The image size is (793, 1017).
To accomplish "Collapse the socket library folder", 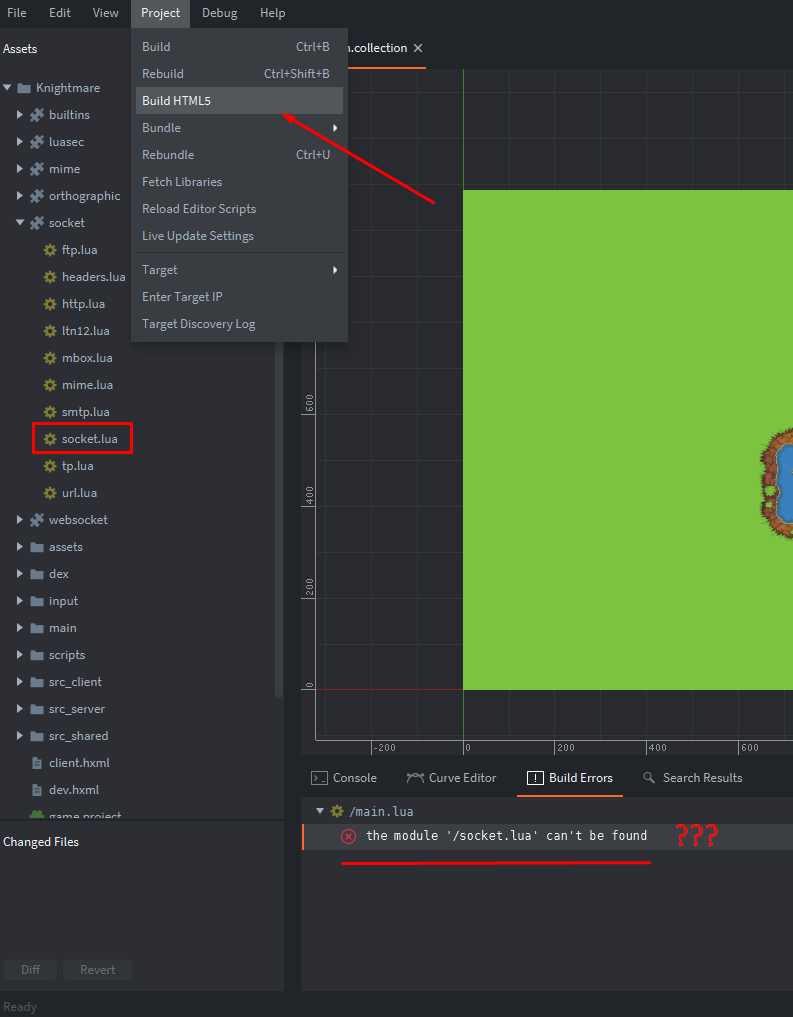I will coord(19,223).
